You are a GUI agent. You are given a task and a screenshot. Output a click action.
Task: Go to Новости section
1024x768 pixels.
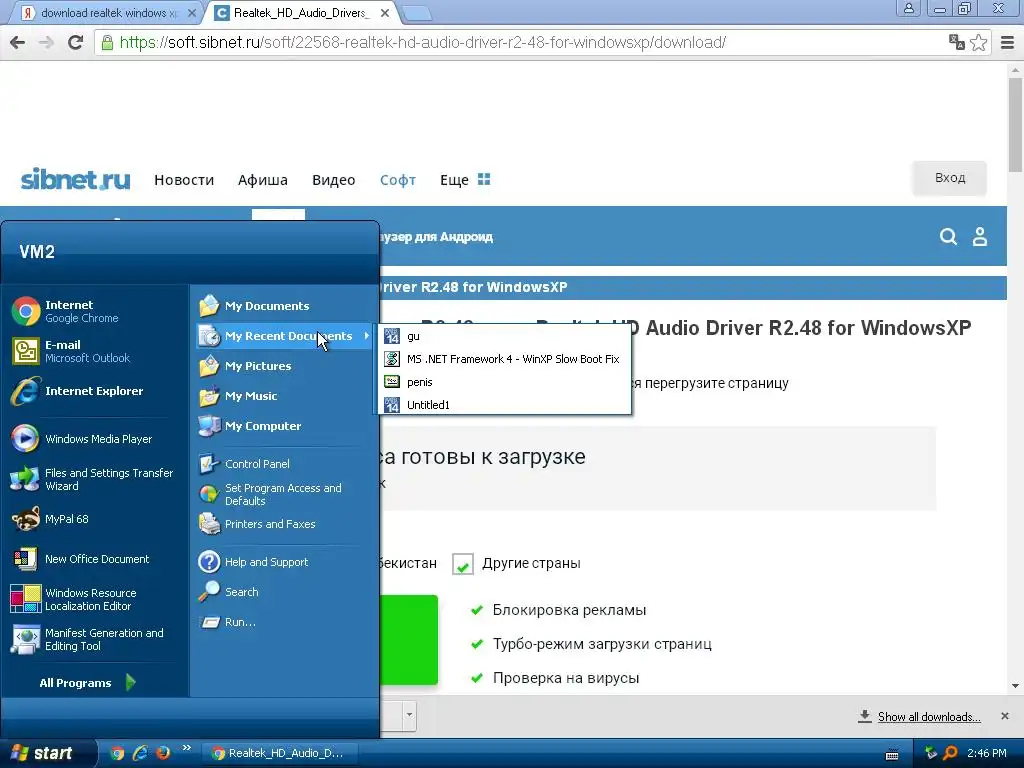pyautogui.click(x=184, y=180)
